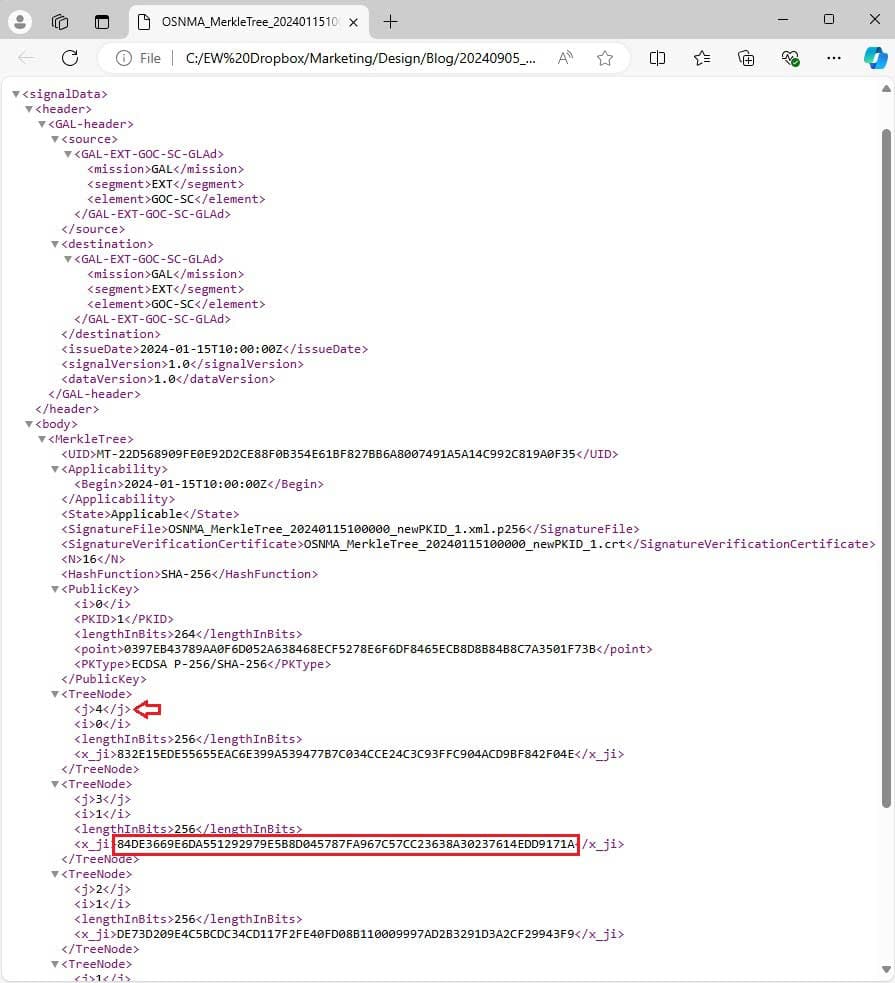Viewport: 895px width, 983px height.
Task: Select the OSNMA_MerkleTree tab
Action: click(x=249, y=22)
